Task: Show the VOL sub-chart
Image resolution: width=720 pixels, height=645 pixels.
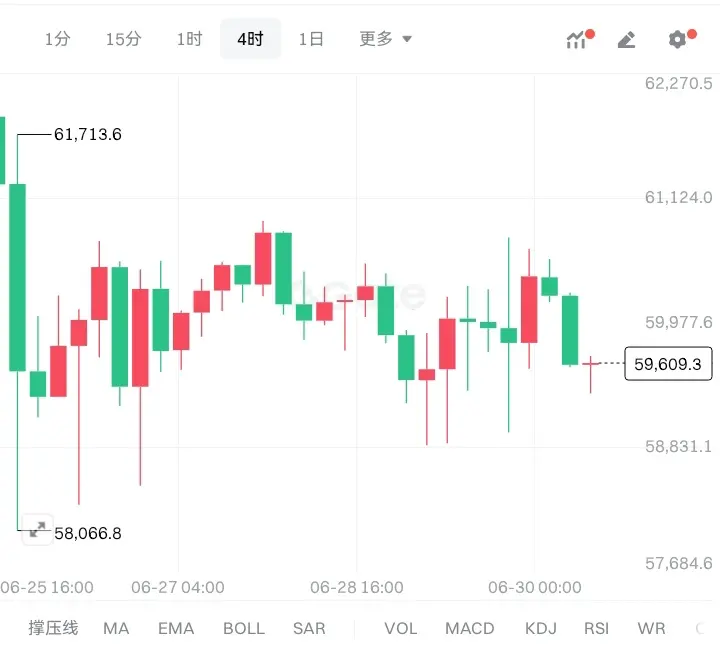Action: 401,628
